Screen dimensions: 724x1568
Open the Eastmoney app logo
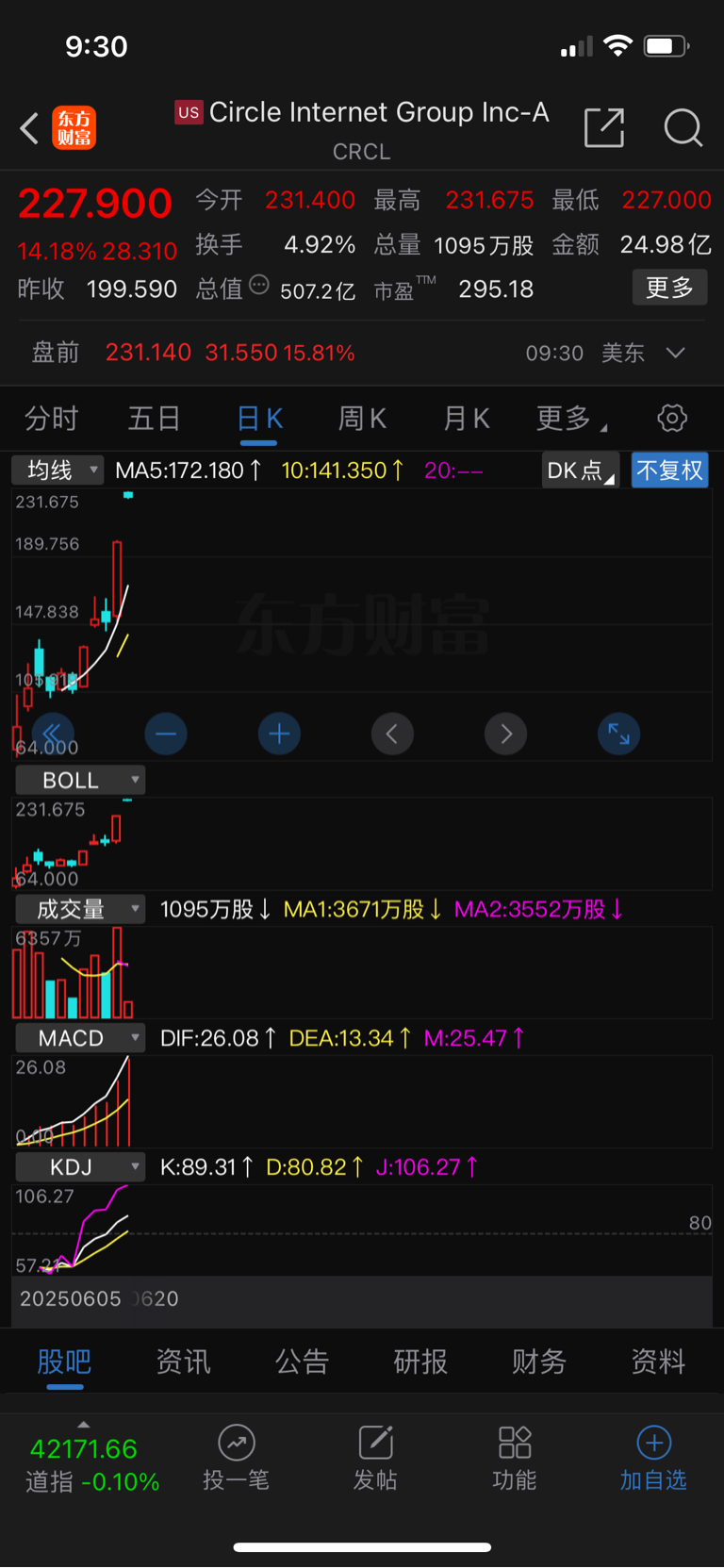tap(74, 128)
